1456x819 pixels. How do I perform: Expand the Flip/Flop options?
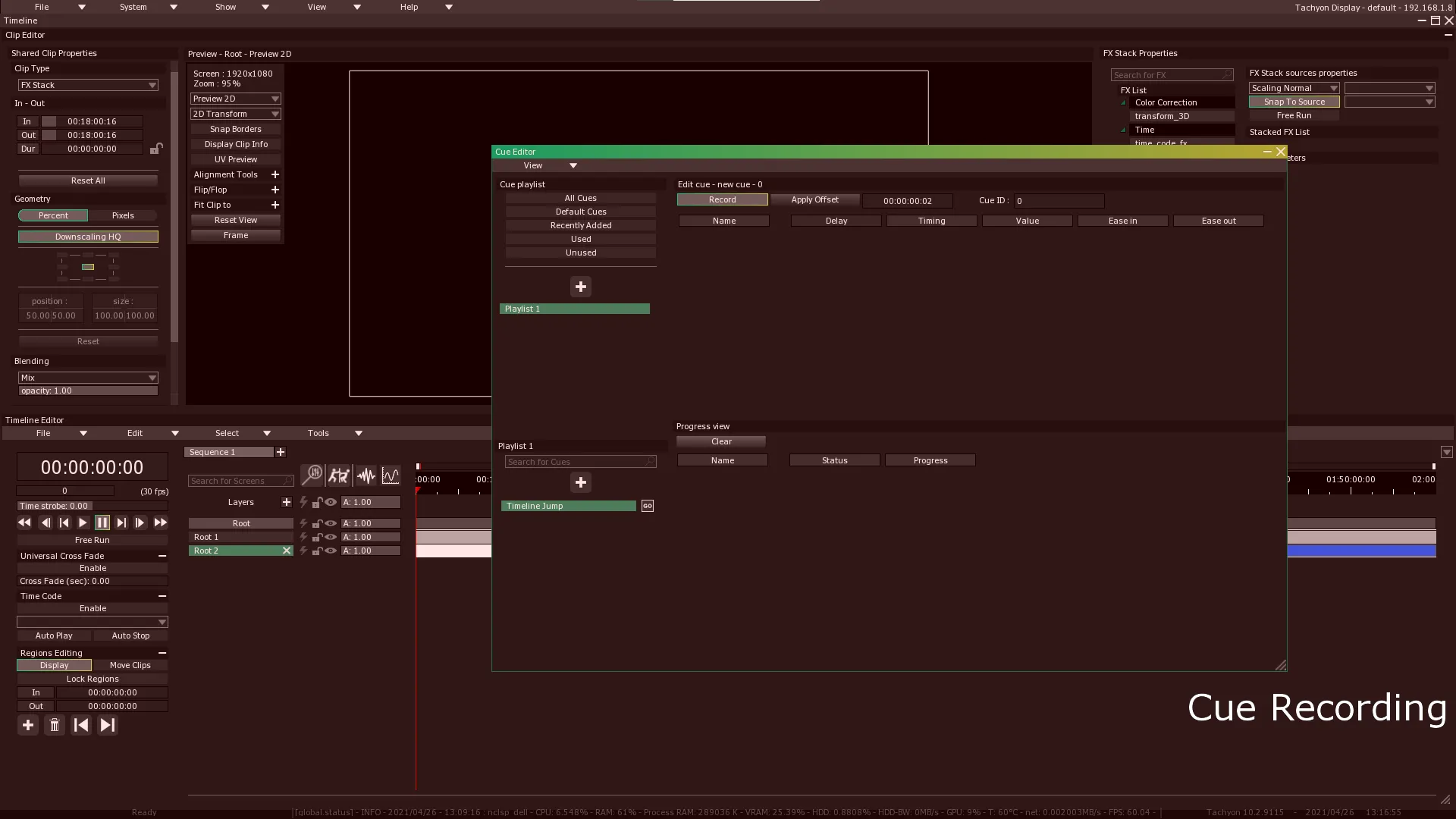pos(275,190)
